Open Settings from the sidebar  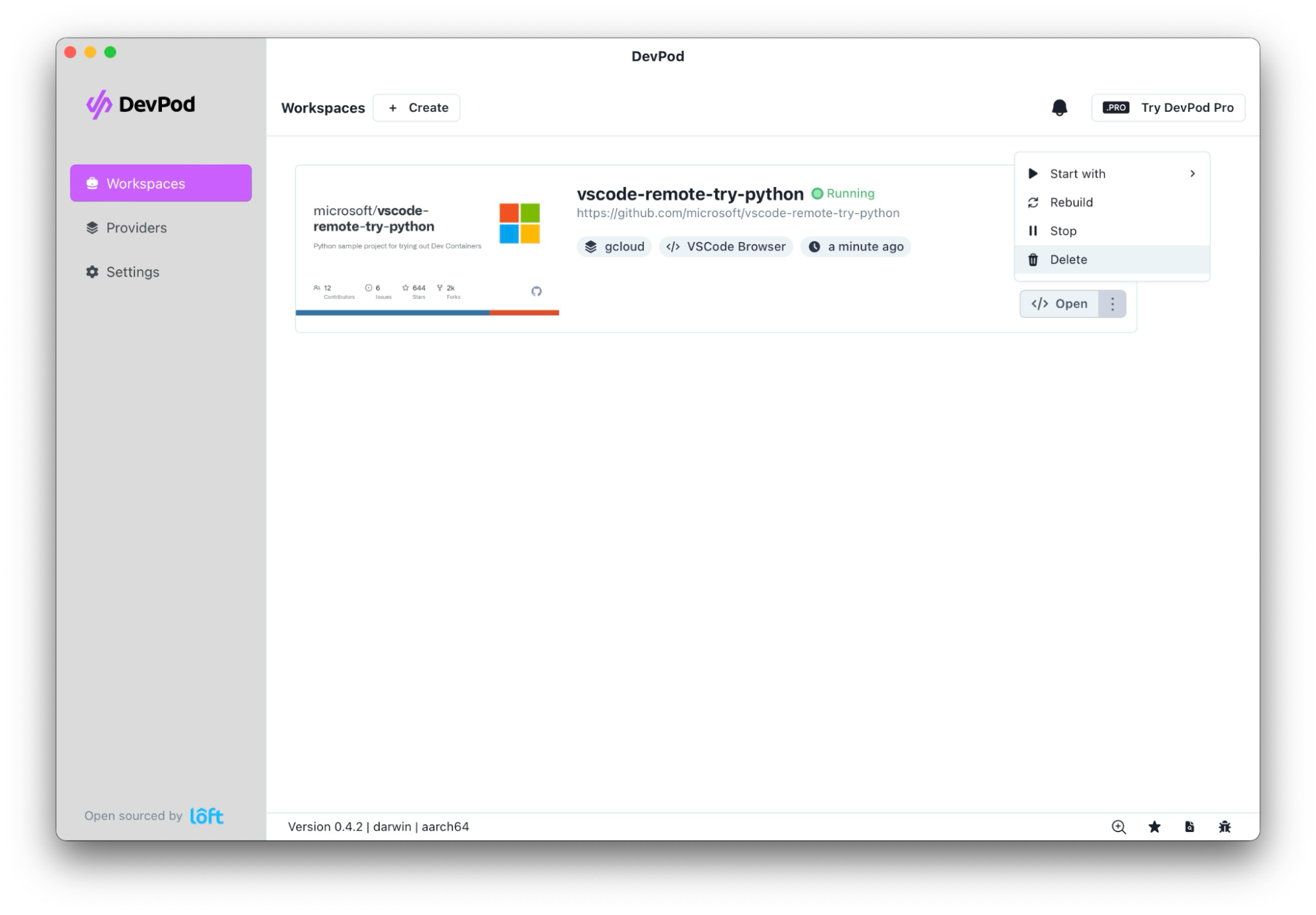132,272
